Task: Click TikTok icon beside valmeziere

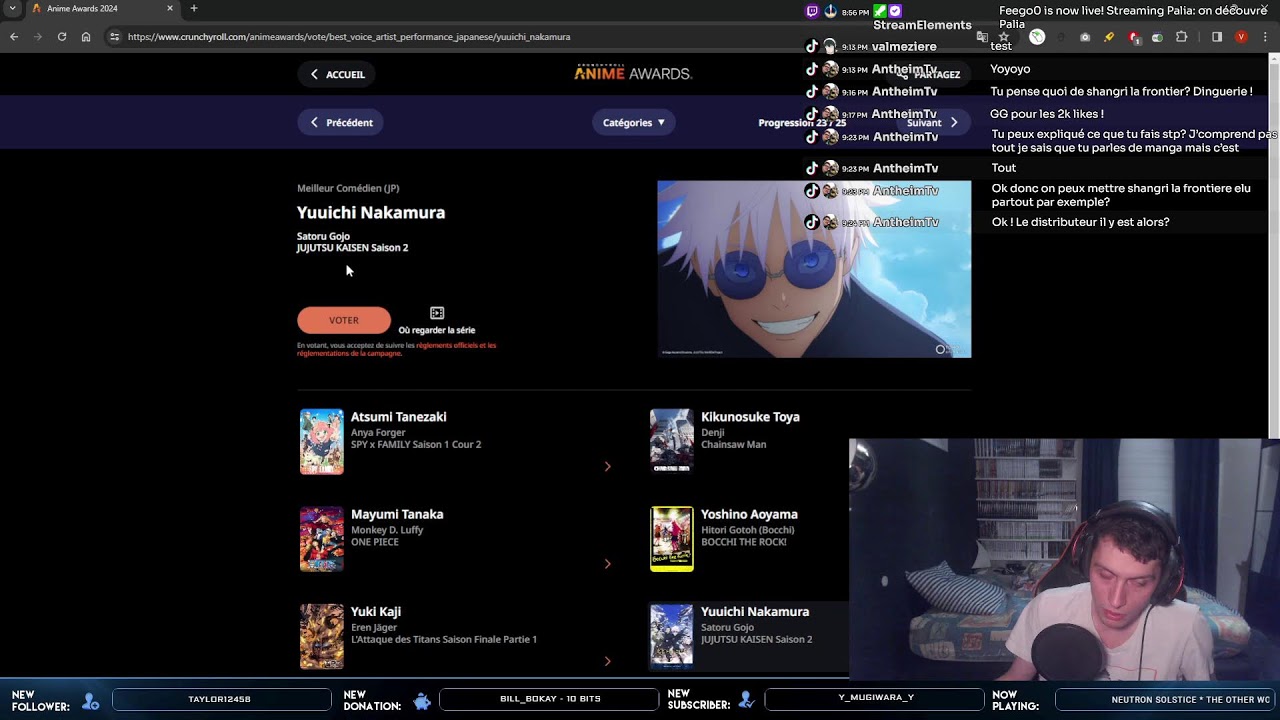Action: click(812, 46)
